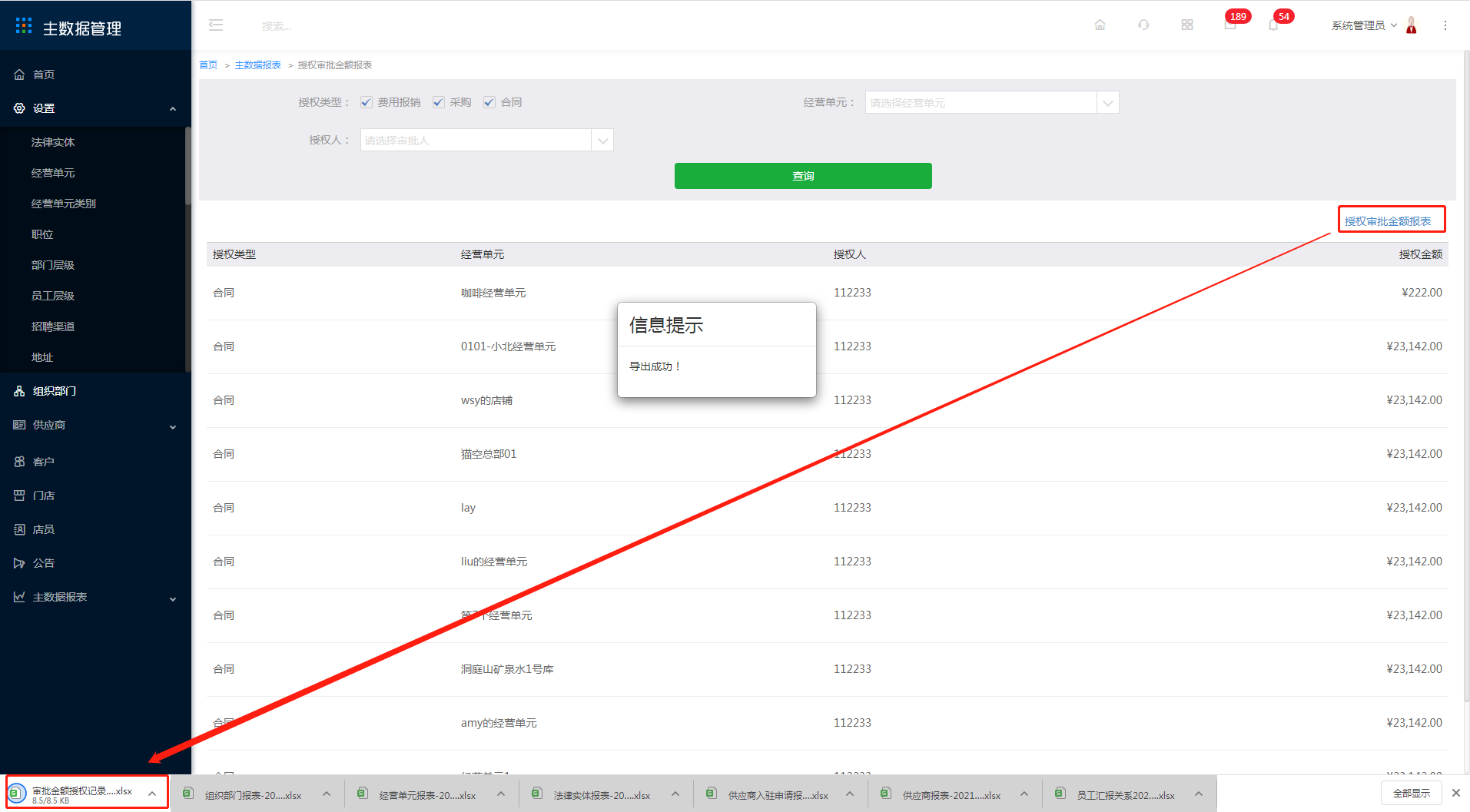Screen dimensions: 1470x812
Task: Open 法律实体 settings page
Action: click(53, 142)
